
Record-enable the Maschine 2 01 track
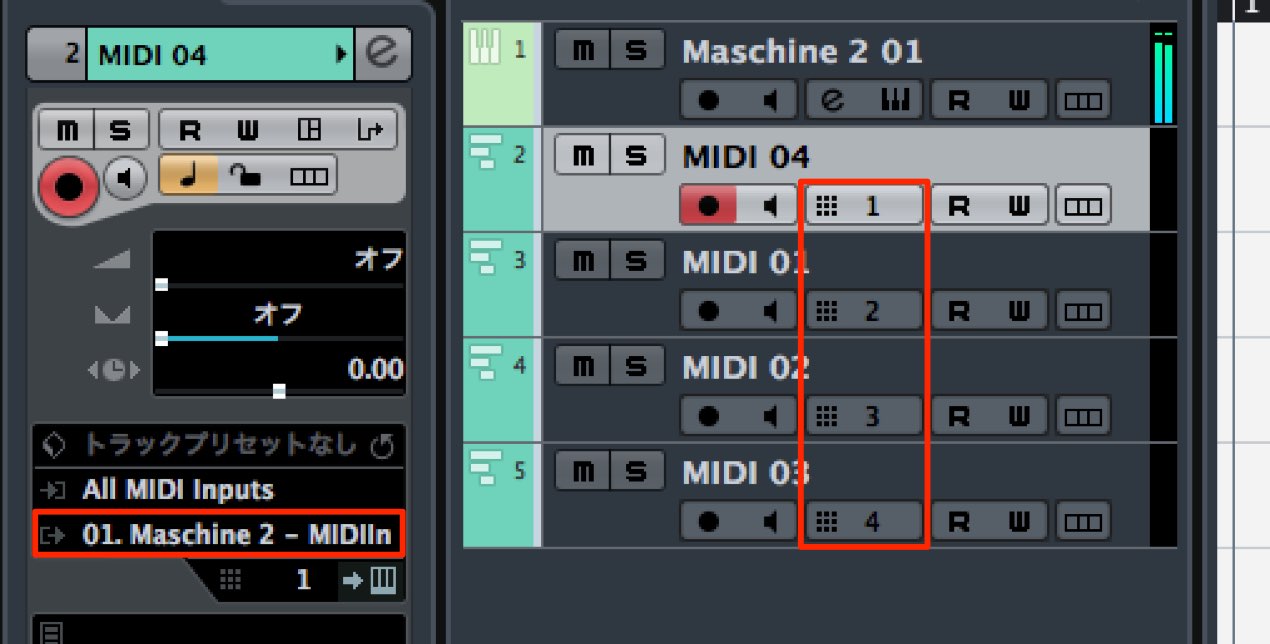coord(709,101)
